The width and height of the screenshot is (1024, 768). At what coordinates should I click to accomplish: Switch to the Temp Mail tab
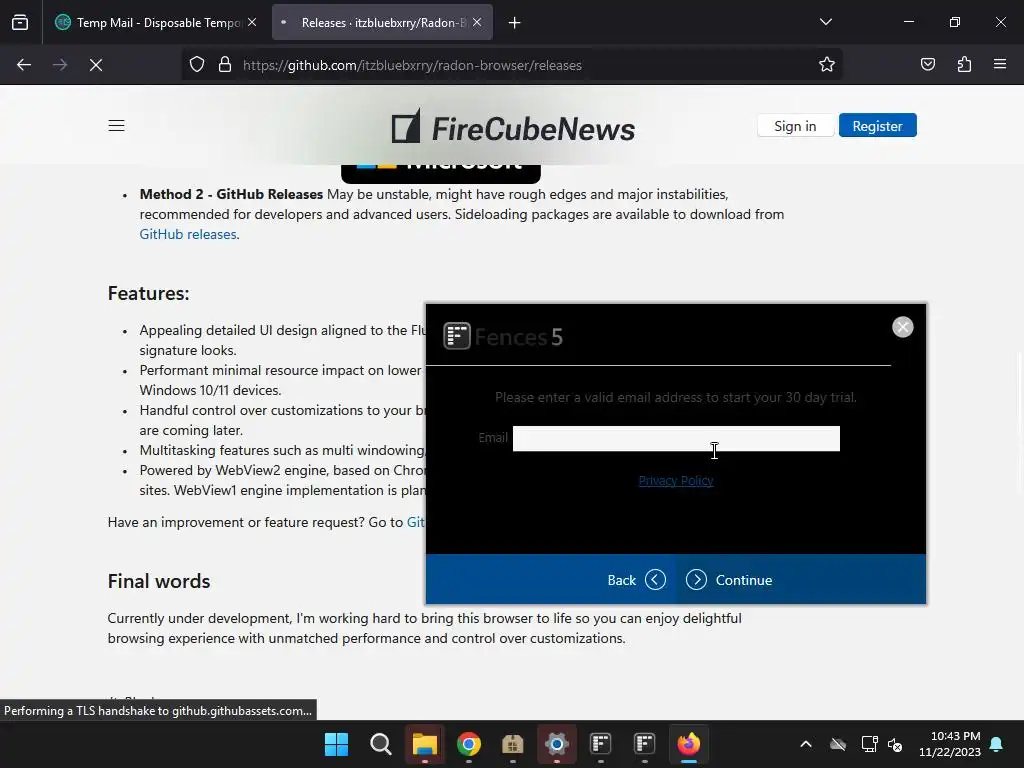(155, 22)
